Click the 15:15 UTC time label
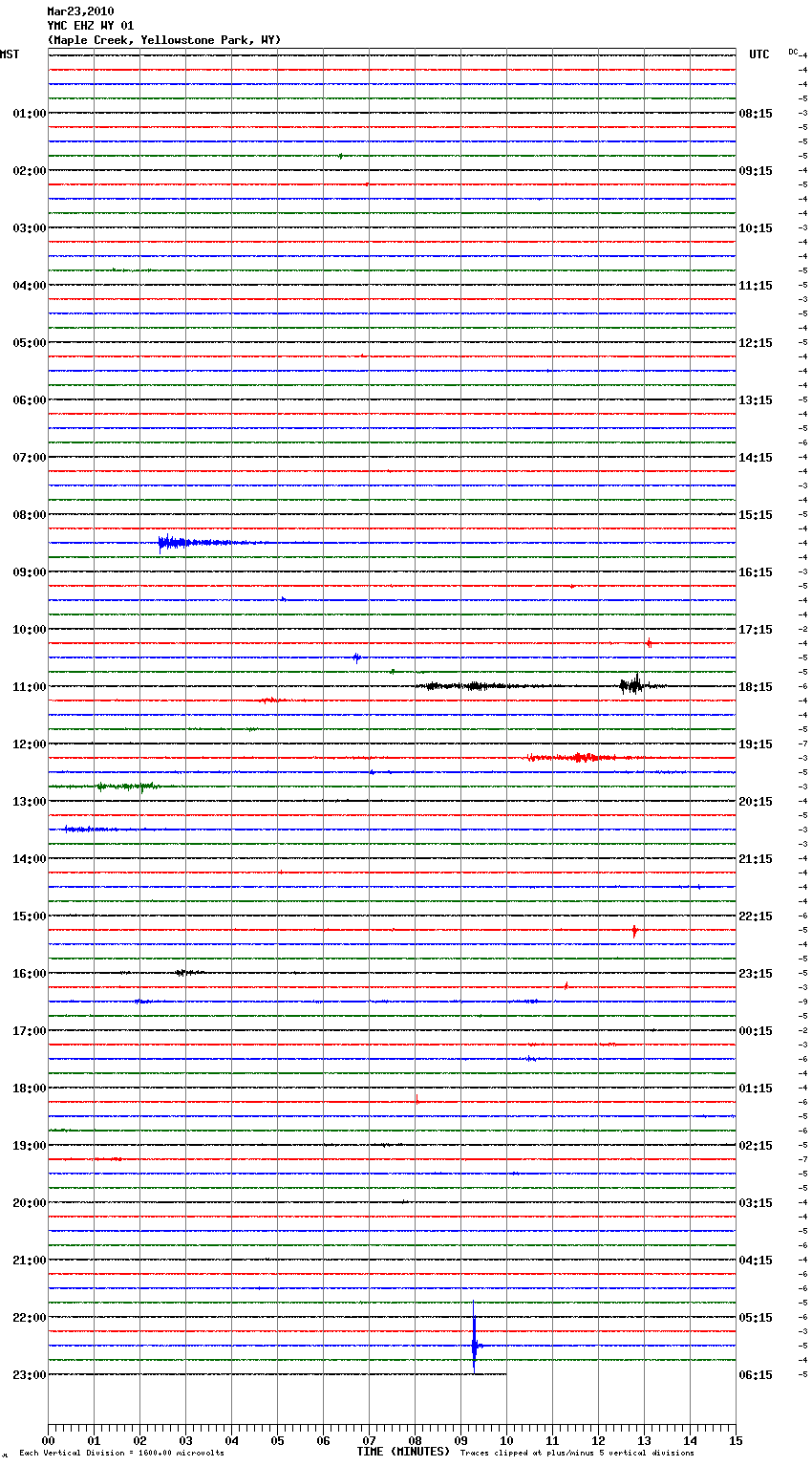This screenshot has width=812, height=1466. coord(756,515)
